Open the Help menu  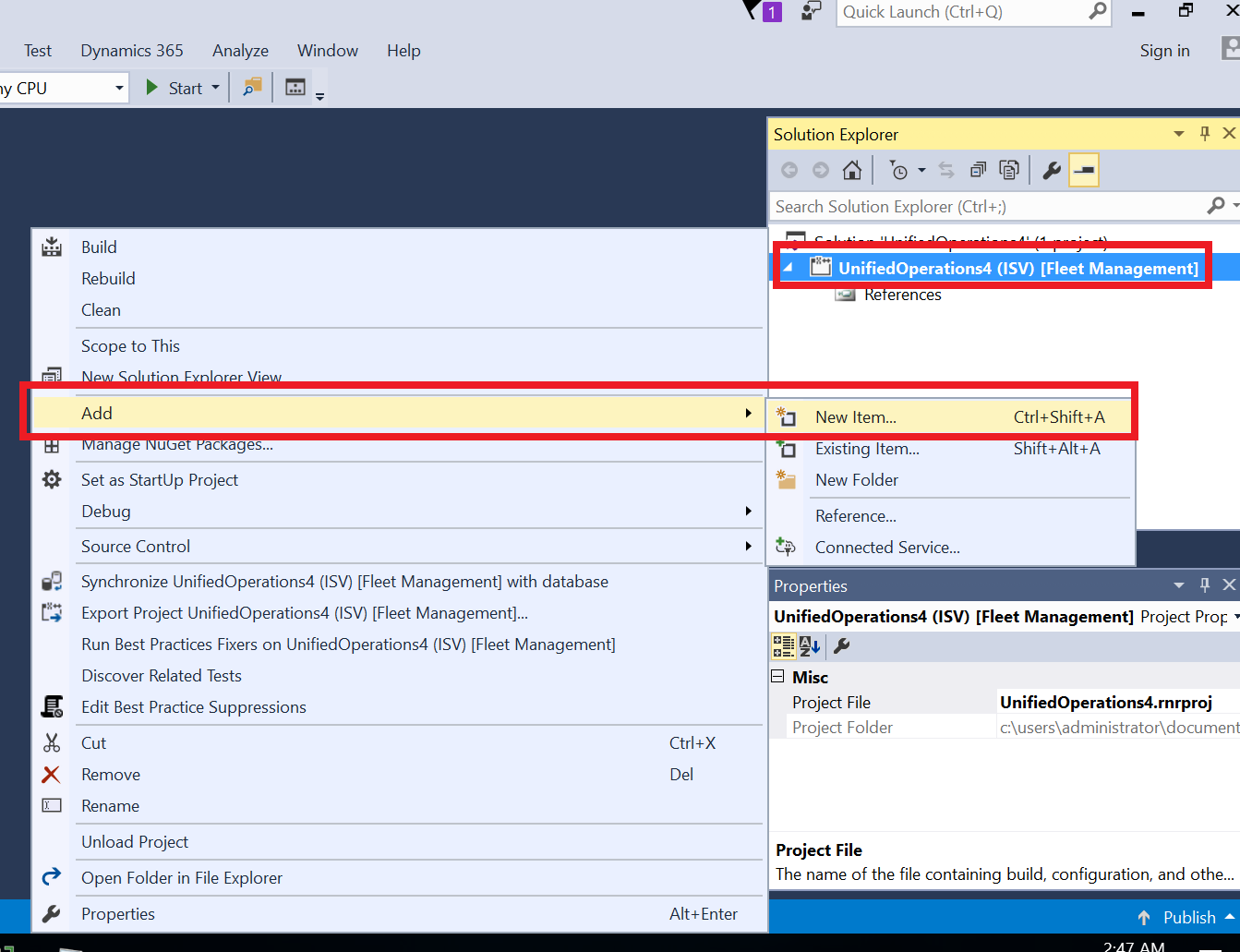403,51
